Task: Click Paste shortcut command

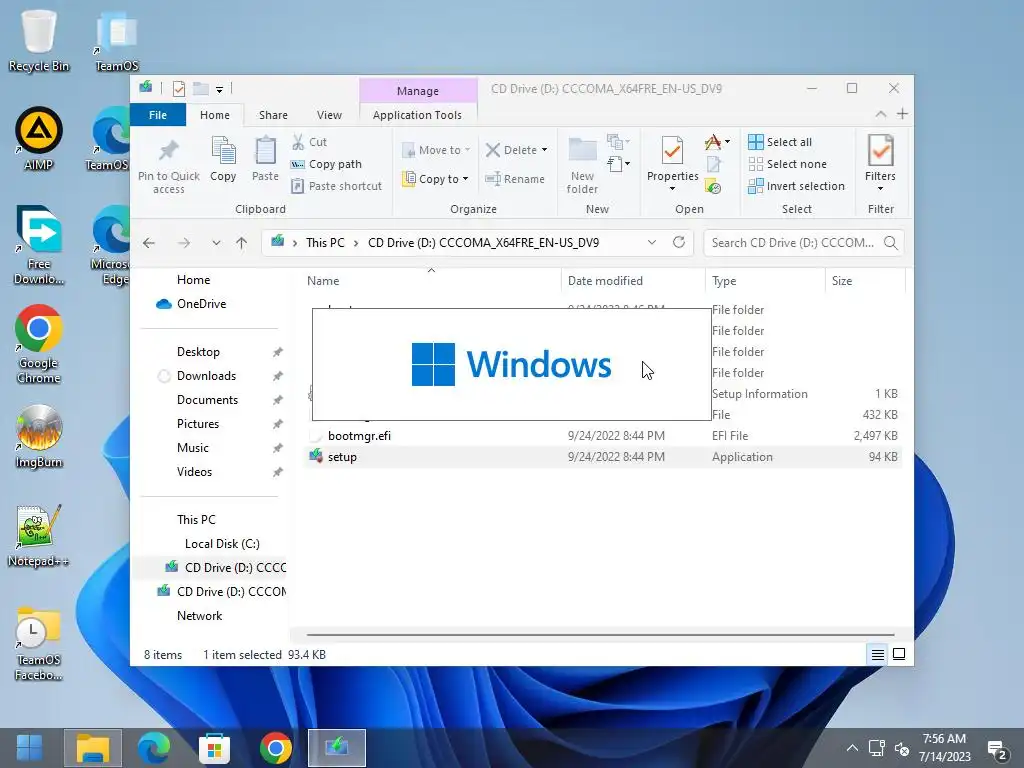Action: (336, 186)
